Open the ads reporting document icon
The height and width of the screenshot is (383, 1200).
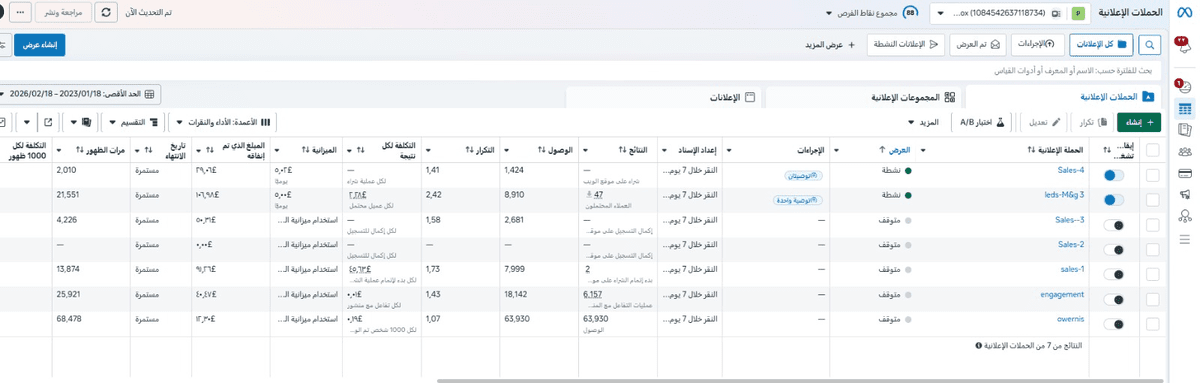1185,130
